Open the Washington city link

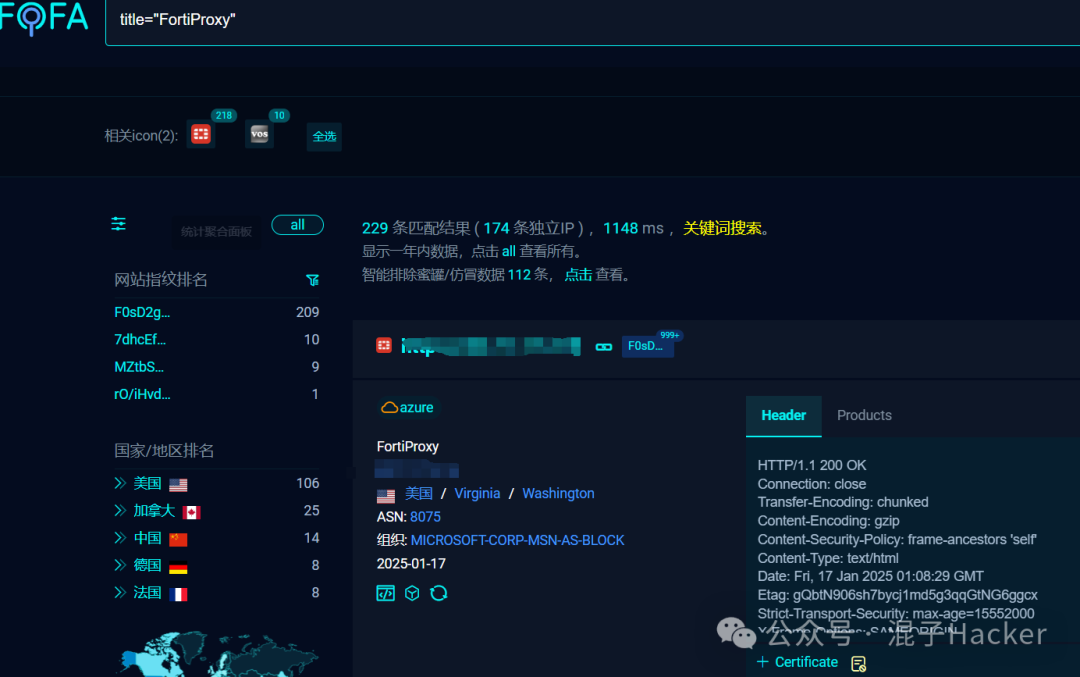[558, 493]
